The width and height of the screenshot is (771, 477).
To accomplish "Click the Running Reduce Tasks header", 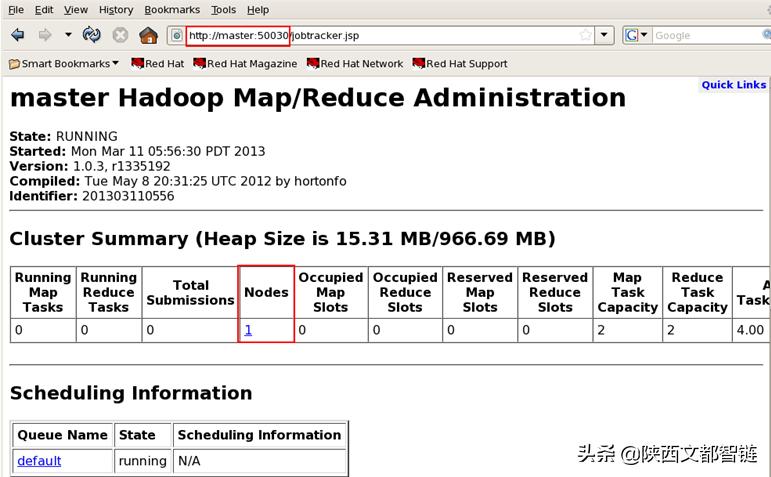I will pyautogui.click(x=109, y=292).
